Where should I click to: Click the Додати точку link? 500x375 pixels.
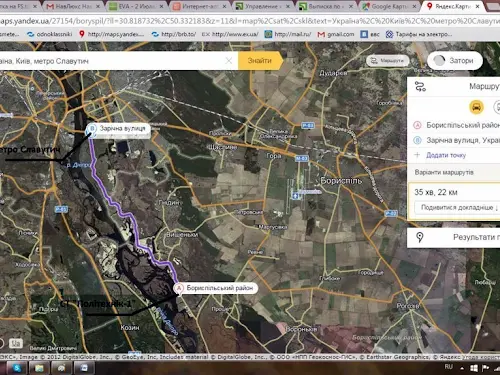446,155
